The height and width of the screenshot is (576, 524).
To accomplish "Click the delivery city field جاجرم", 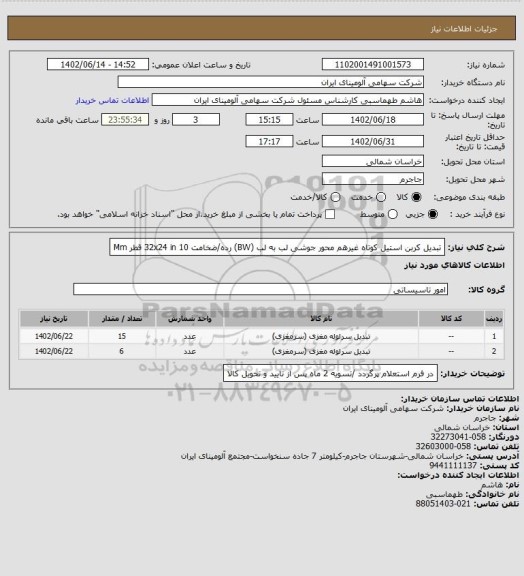I will 373,179.
